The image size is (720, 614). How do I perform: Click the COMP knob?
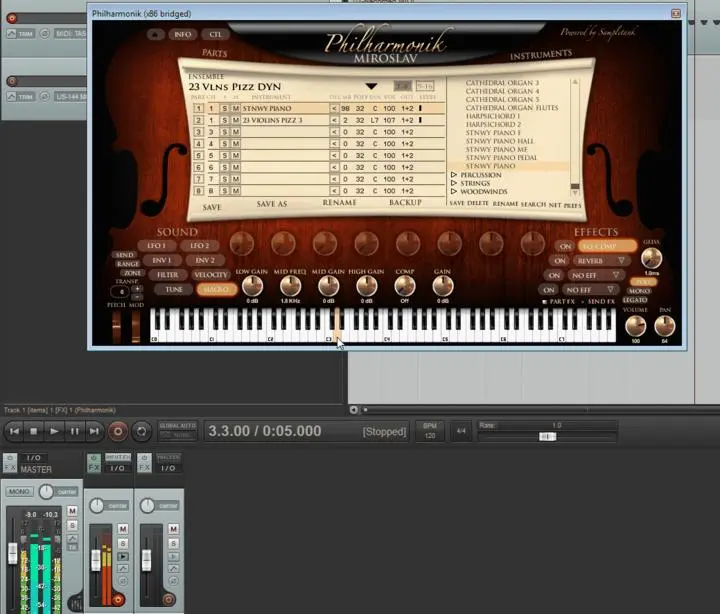tap(405, 286)
